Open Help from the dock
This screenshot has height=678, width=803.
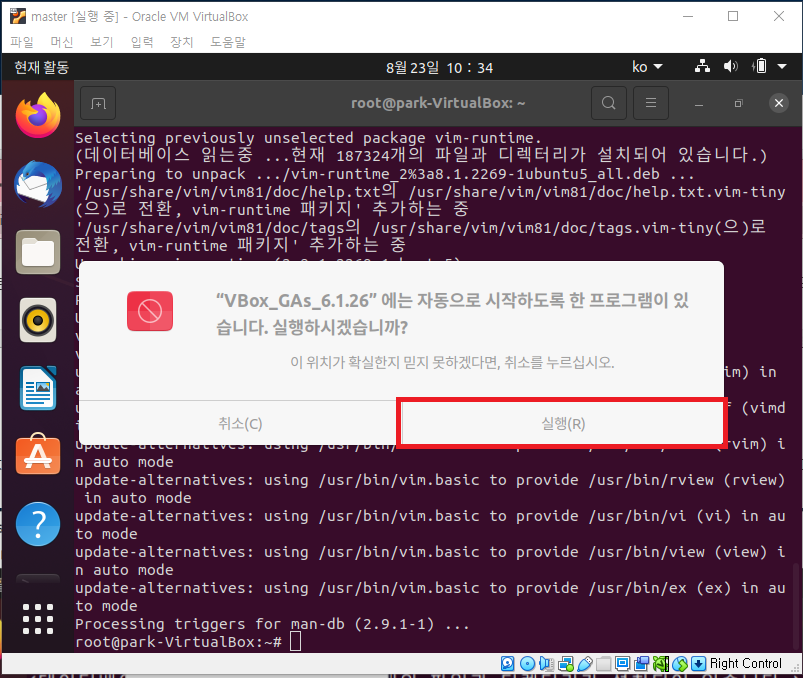tap(38, 524)
